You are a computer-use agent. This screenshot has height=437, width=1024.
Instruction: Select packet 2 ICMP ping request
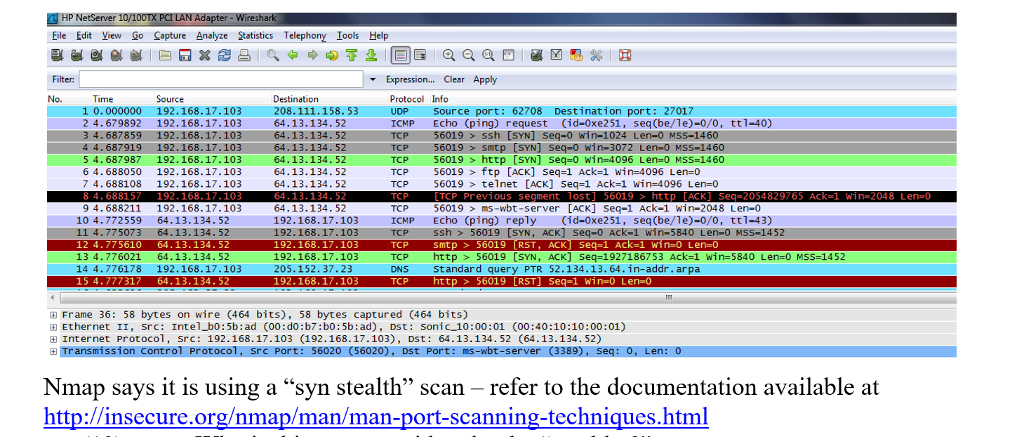coord(502,123)
